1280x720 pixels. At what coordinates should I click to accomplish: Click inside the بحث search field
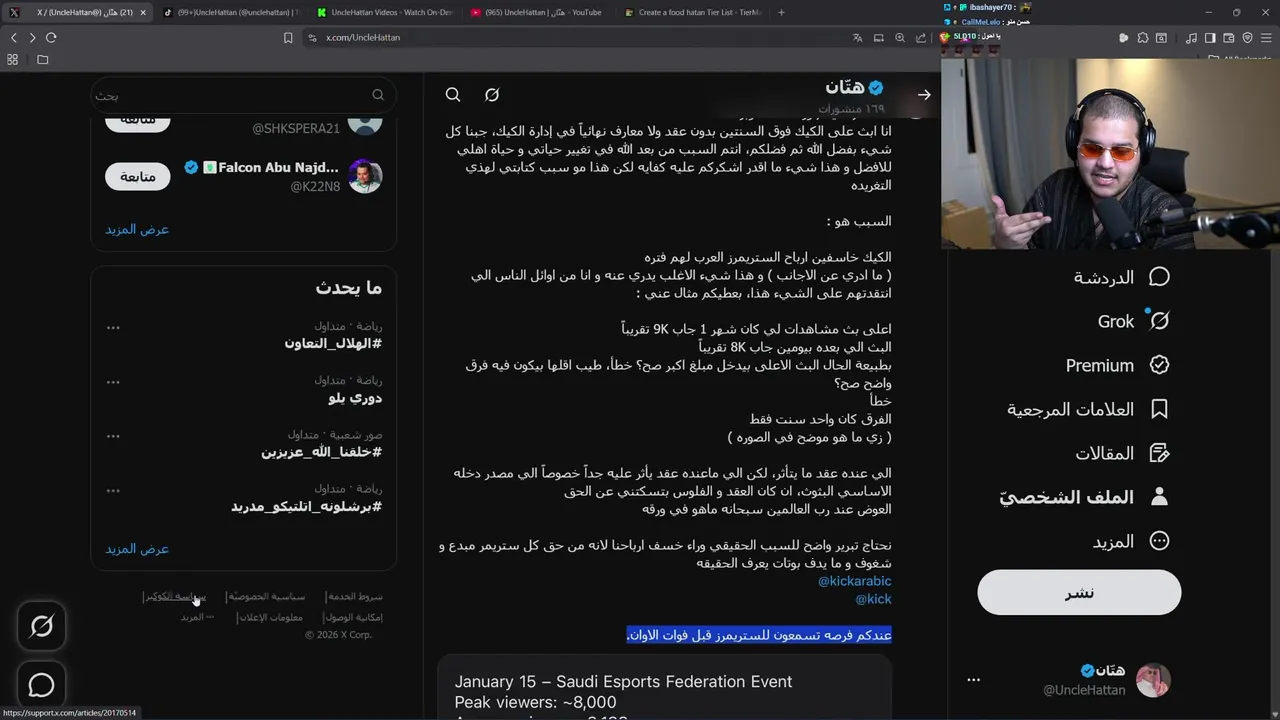point(243,95)
